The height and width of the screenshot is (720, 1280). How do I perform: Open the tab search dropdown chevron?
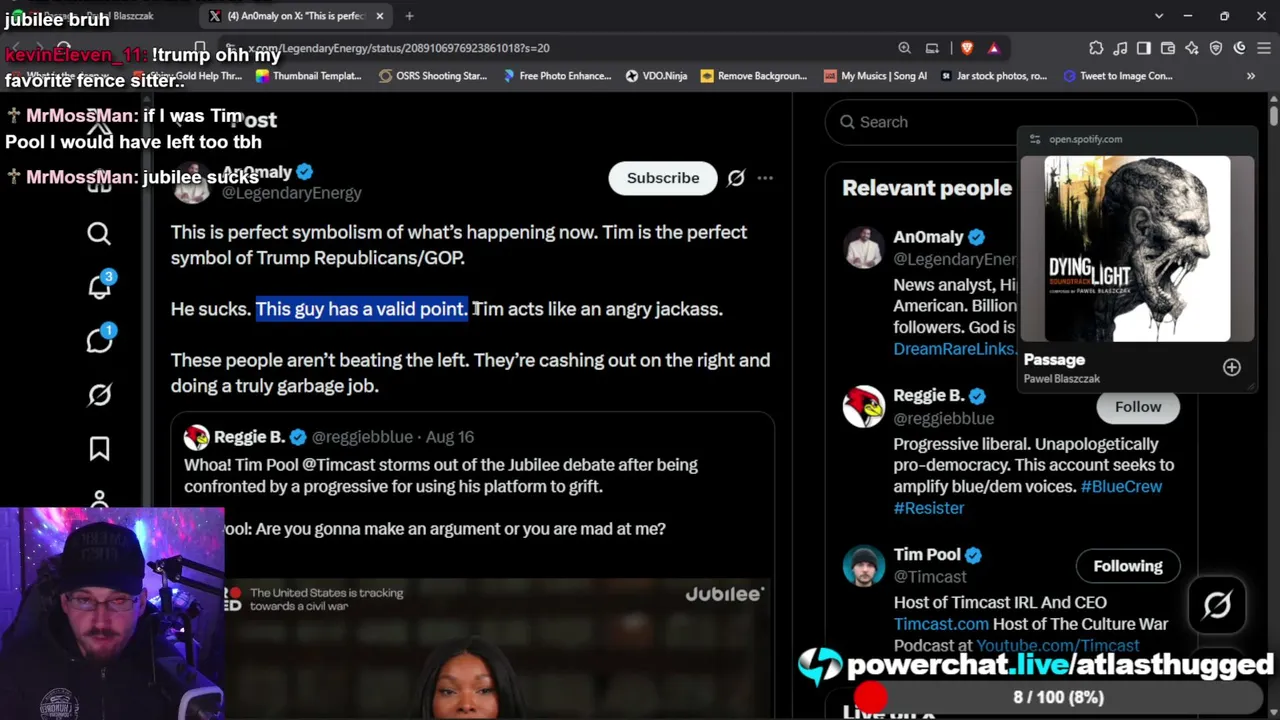1159,16
